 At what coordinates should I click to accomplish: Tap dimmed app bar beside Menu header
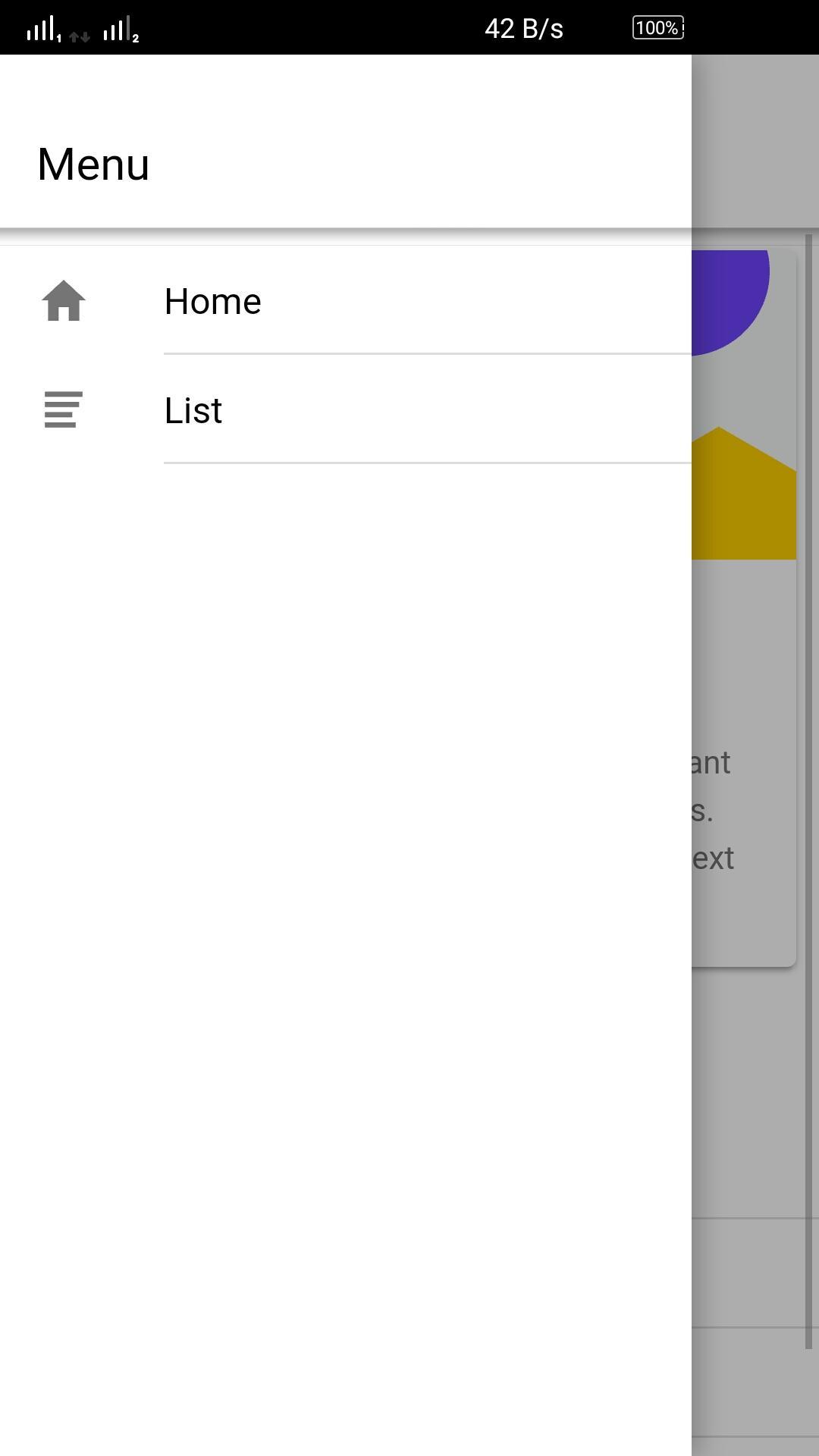[x=755, y=141]
